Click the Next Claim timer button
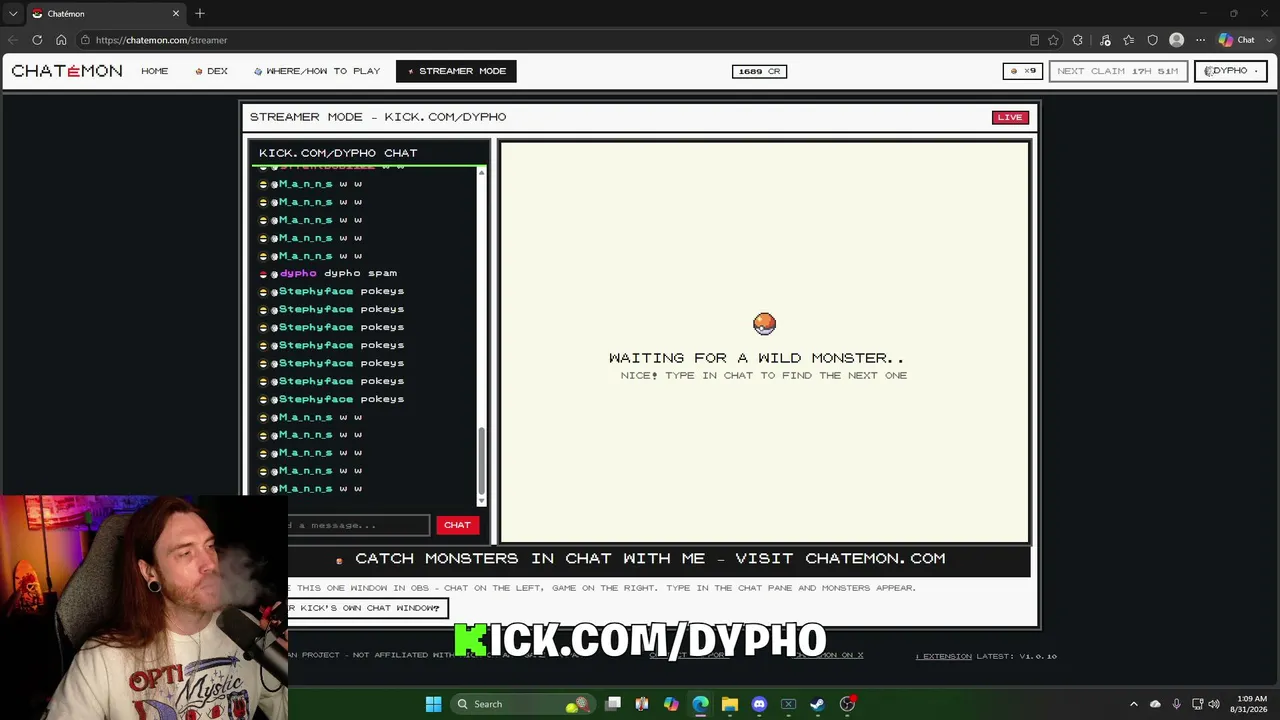Image resolution: width=1280 pixels, height=720 pixels. [x=1118, y=71]
